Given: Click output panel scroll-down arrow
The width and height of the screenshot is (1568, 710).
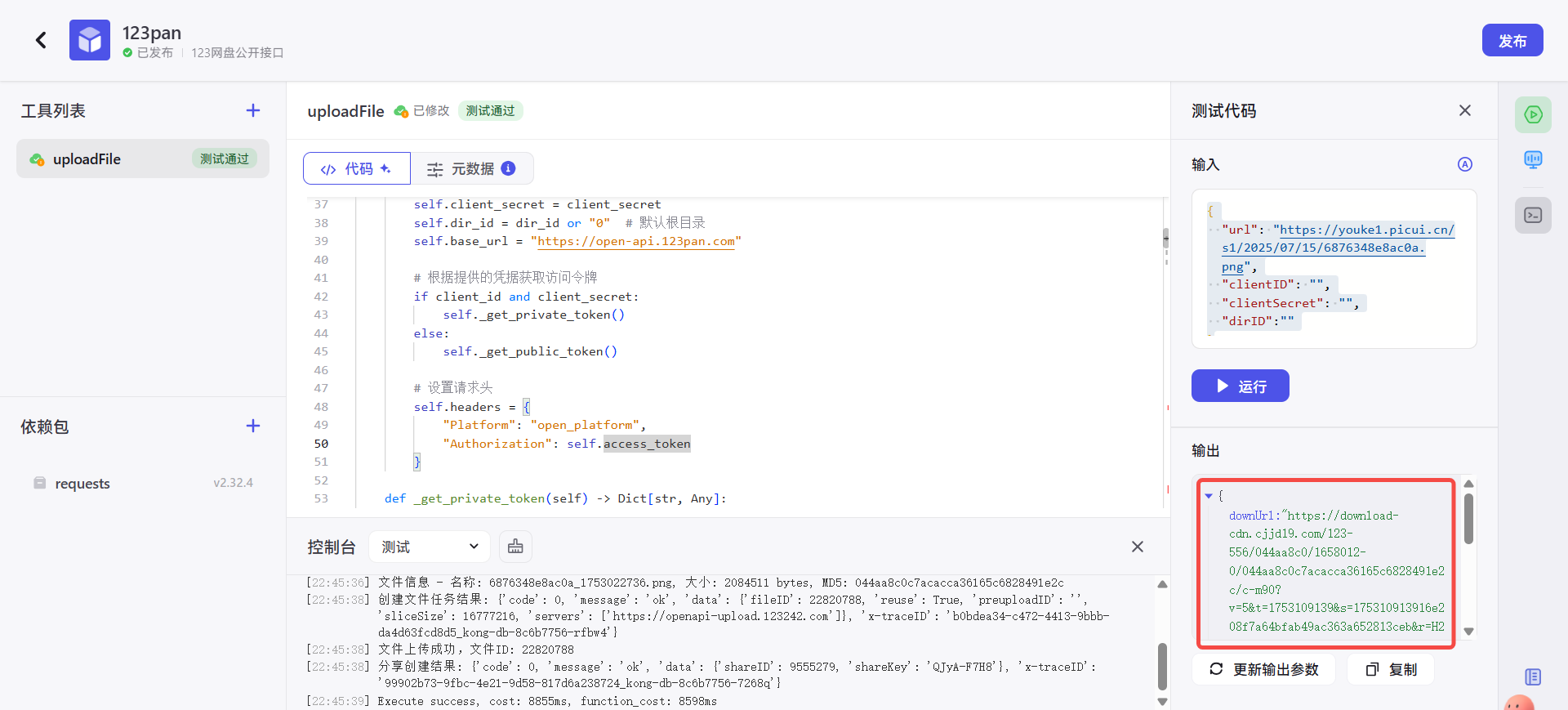Looking at the screenshot, I should [1468, 631].
